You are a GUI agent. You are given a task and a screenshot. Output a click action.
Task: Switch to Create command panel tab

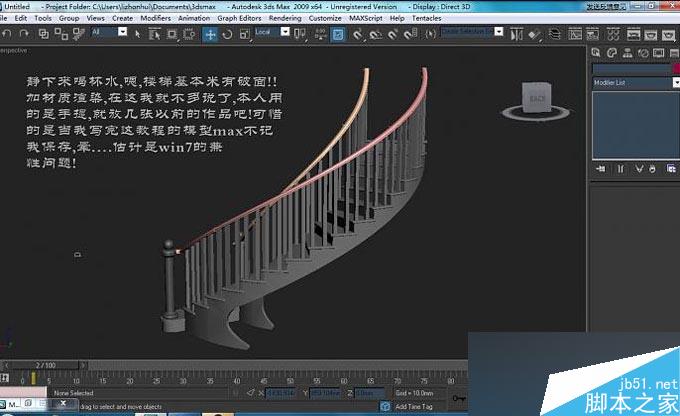click(596, 53)
